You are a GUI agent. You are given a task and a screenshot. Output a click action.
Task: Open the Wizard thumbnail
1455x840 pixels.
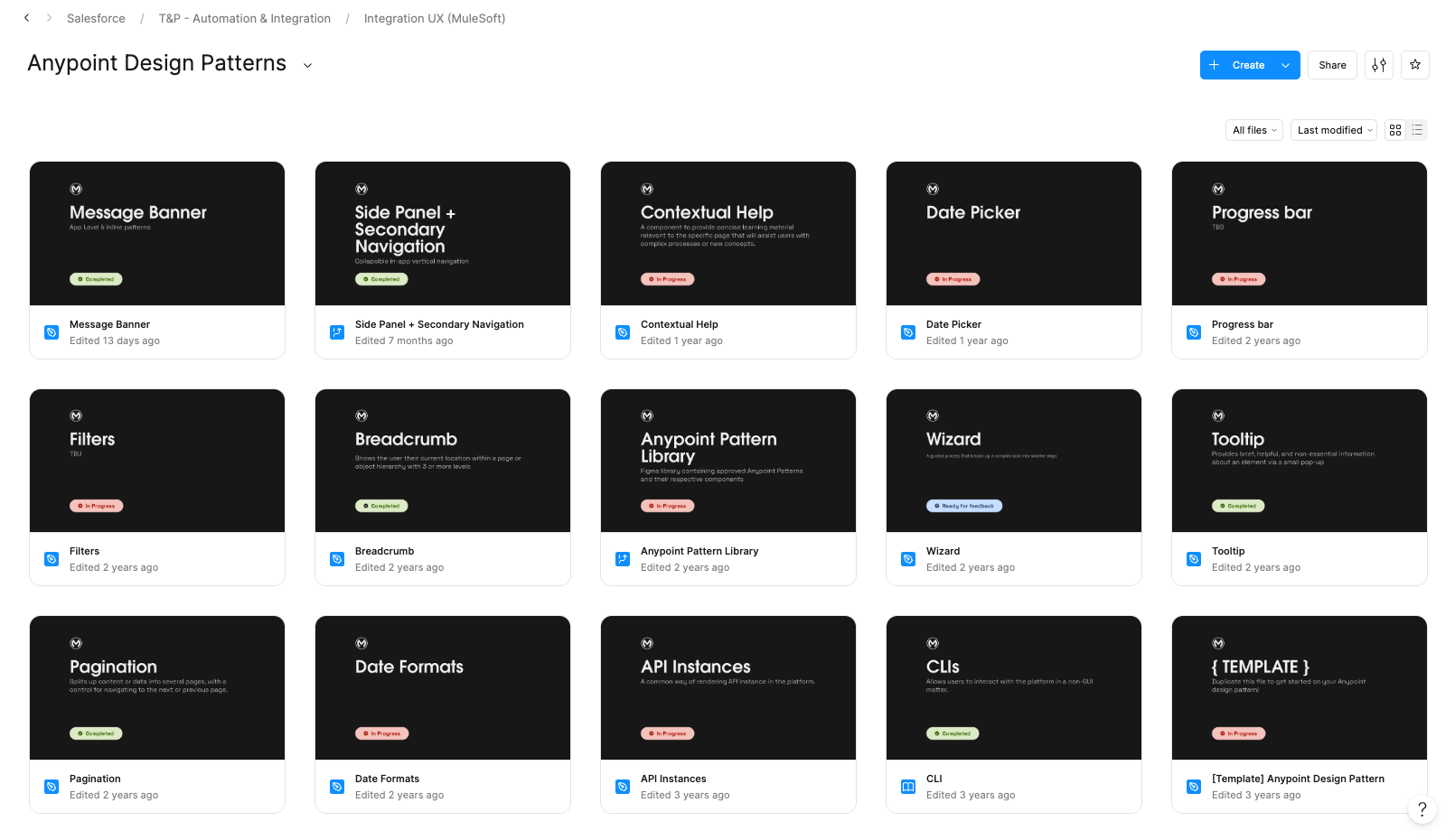(x=1014, y=461)
